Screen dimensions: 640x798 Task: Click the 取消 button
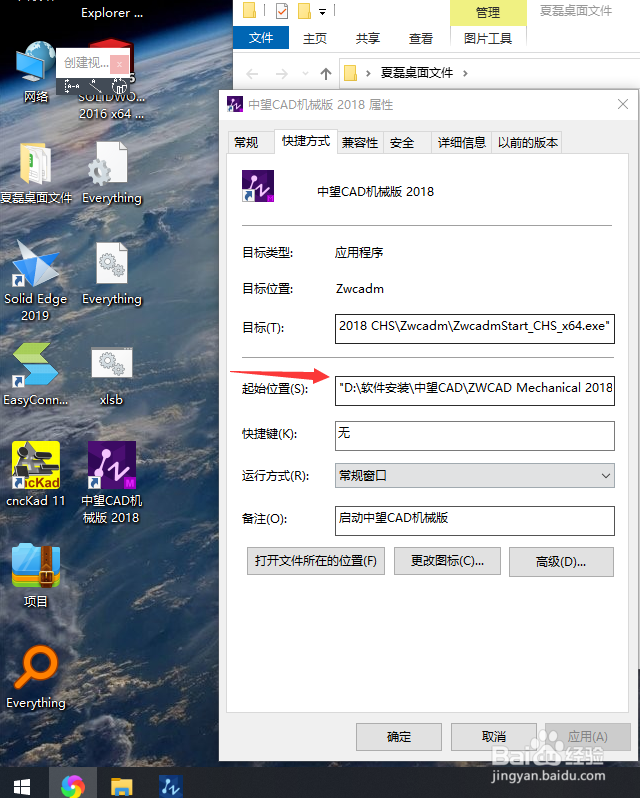click(x=493, y=737)
